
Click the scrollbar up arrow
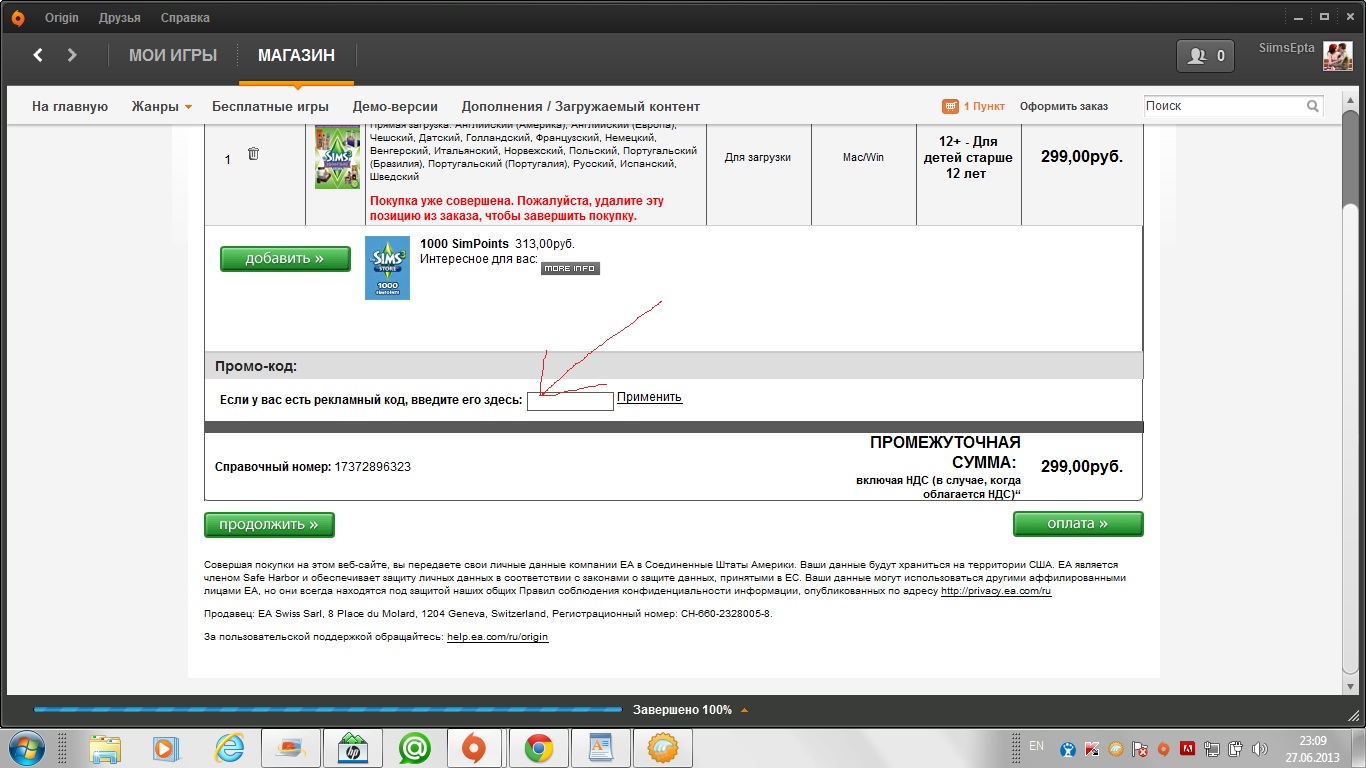tap(1352, 97)
